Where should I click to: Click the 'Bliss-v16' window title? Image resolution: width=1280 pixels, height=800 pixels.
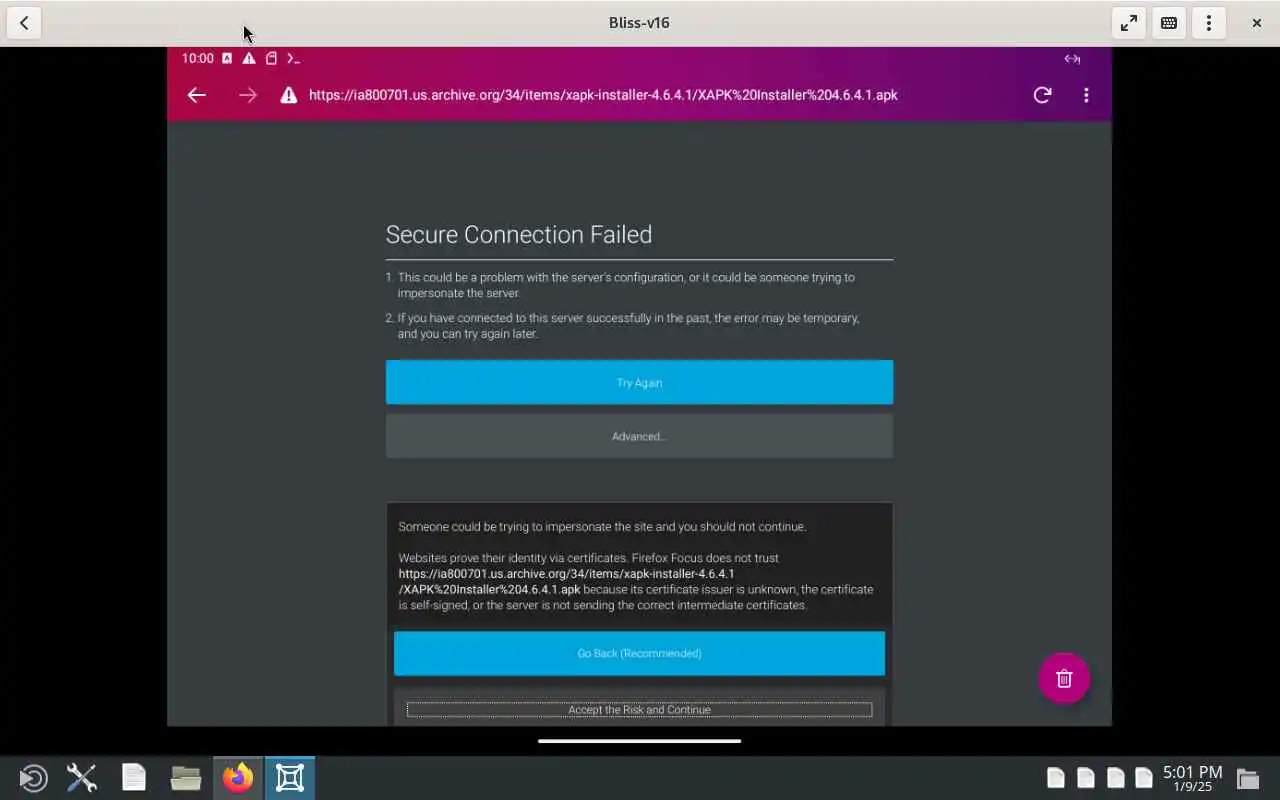[639, 23]
